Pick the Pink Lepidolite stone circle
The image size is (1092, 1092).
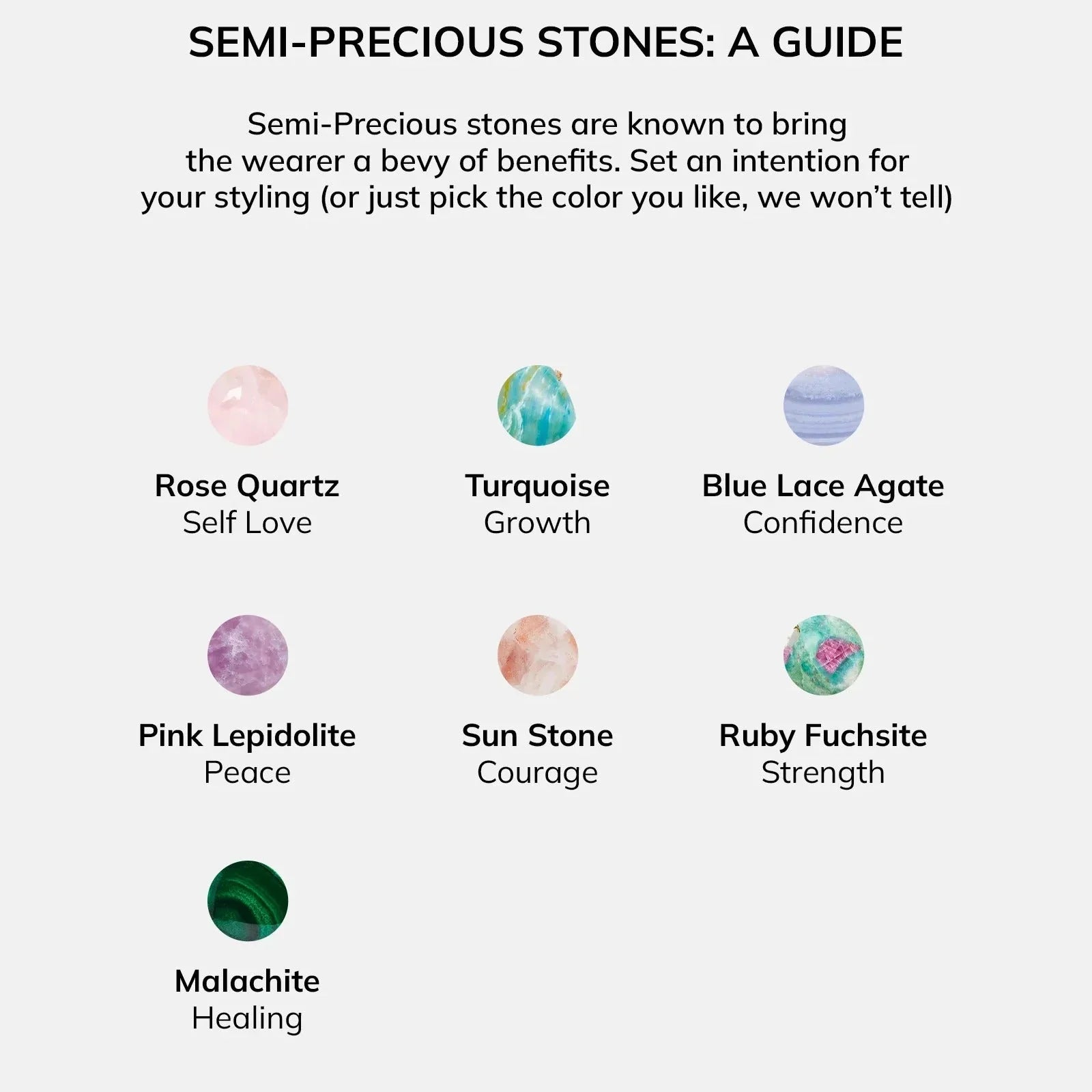[x=248, y=655]
